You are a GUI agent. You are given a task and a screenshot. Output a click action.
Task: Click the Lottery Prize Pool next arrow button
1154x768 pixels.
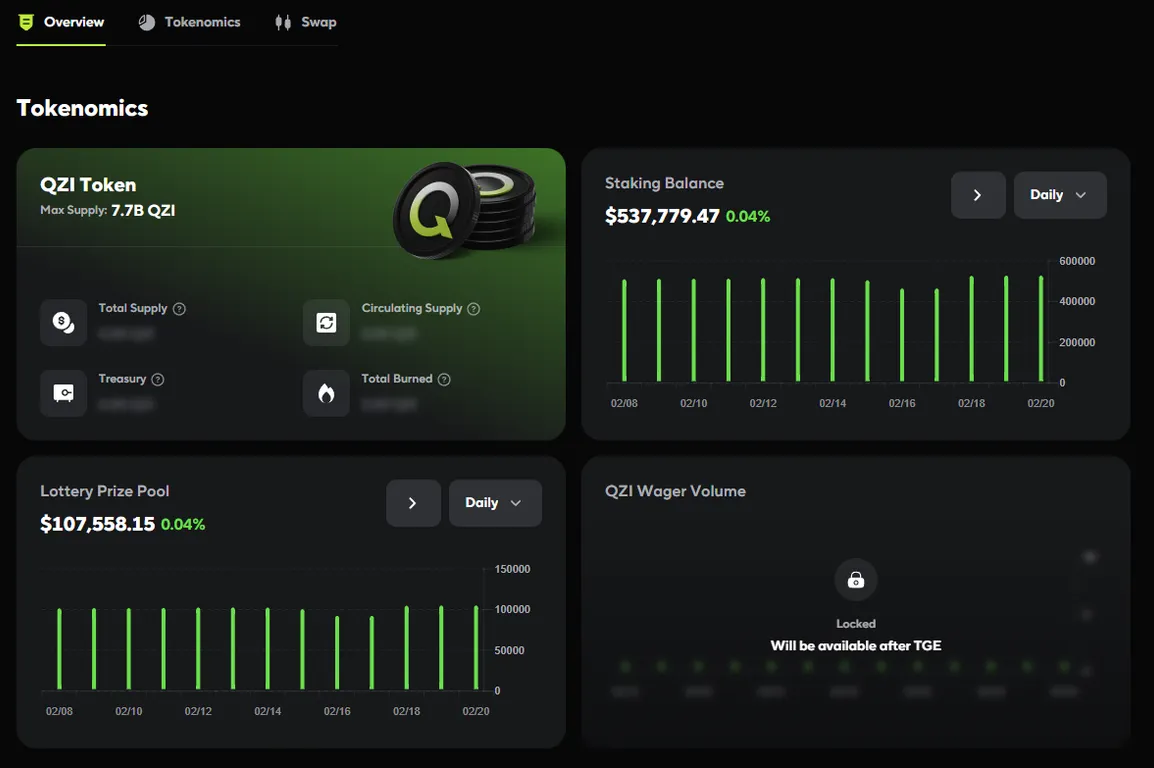(x=413, y=503)
